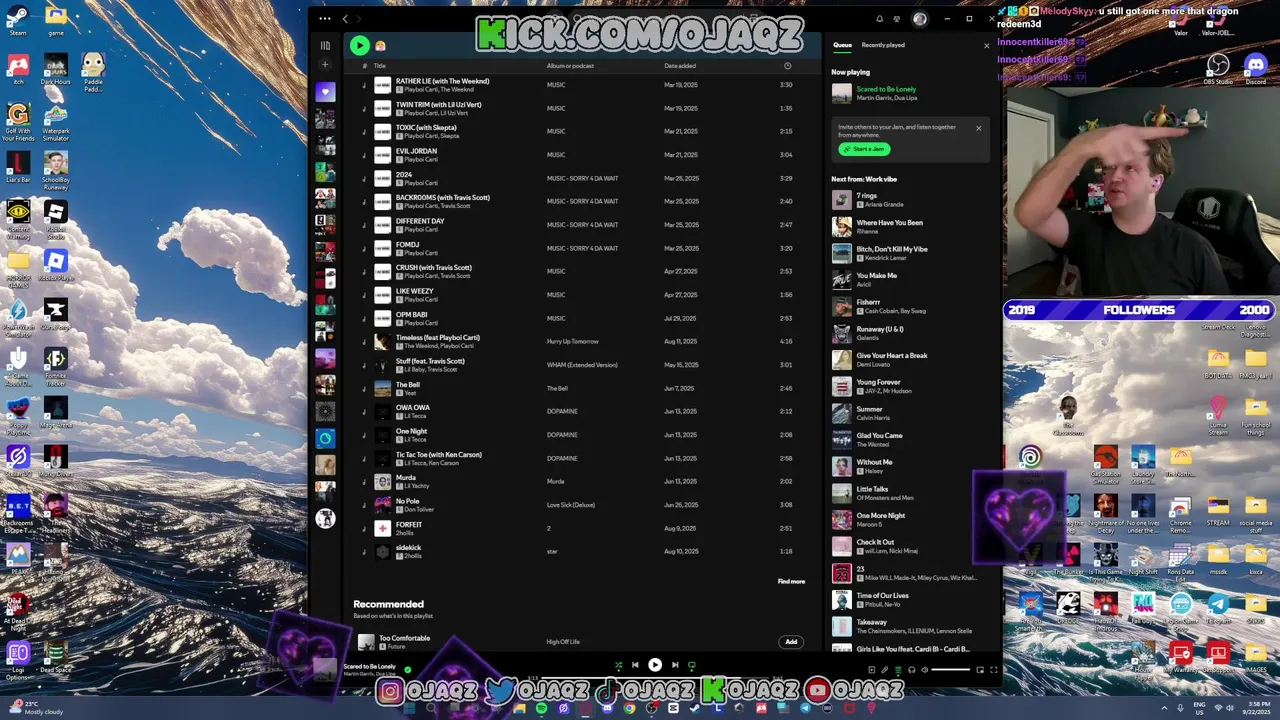Sort by Date added column header

[680, 66]
